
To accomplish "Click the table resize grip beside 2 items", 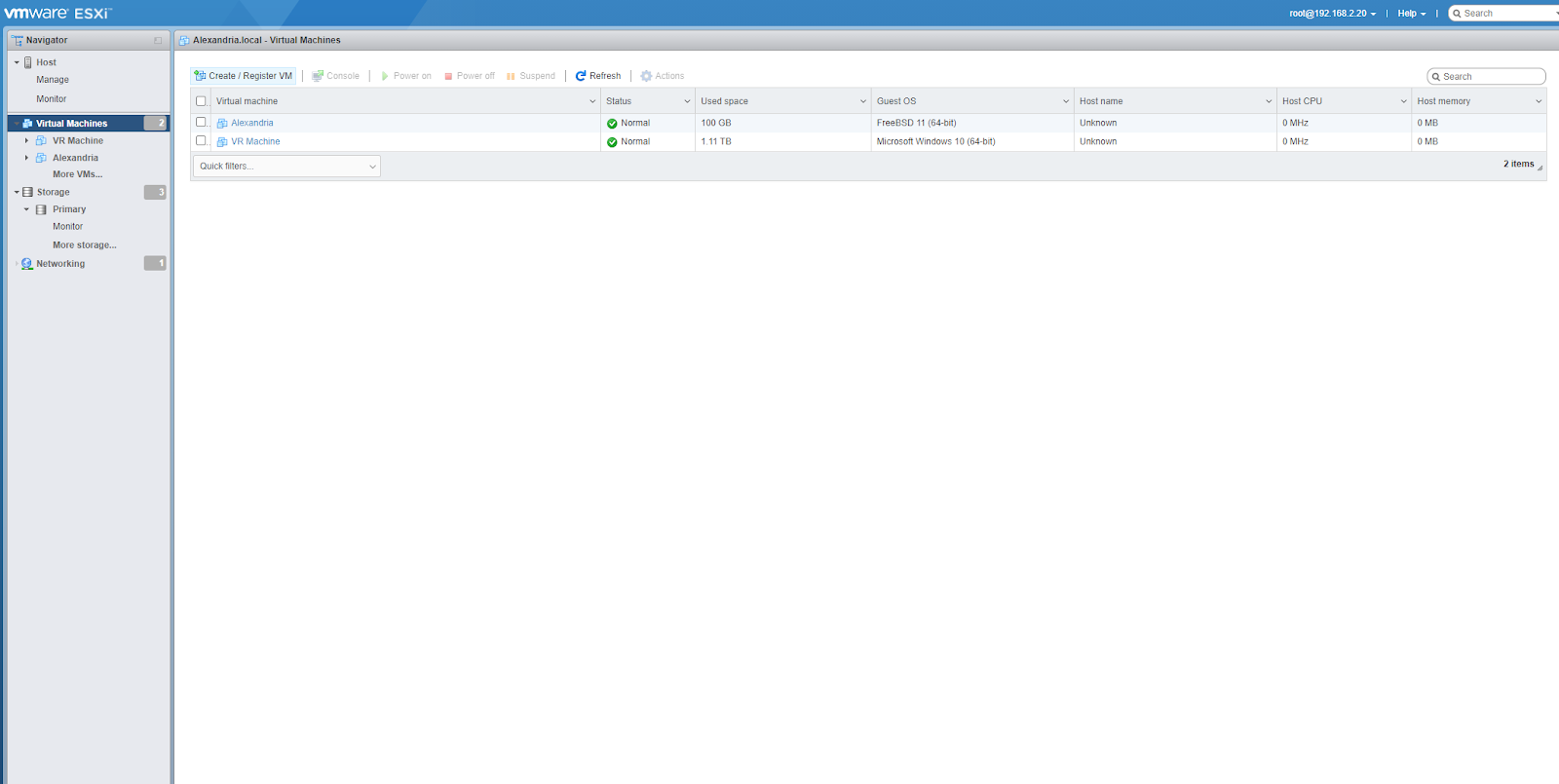I will [1540, 168].
